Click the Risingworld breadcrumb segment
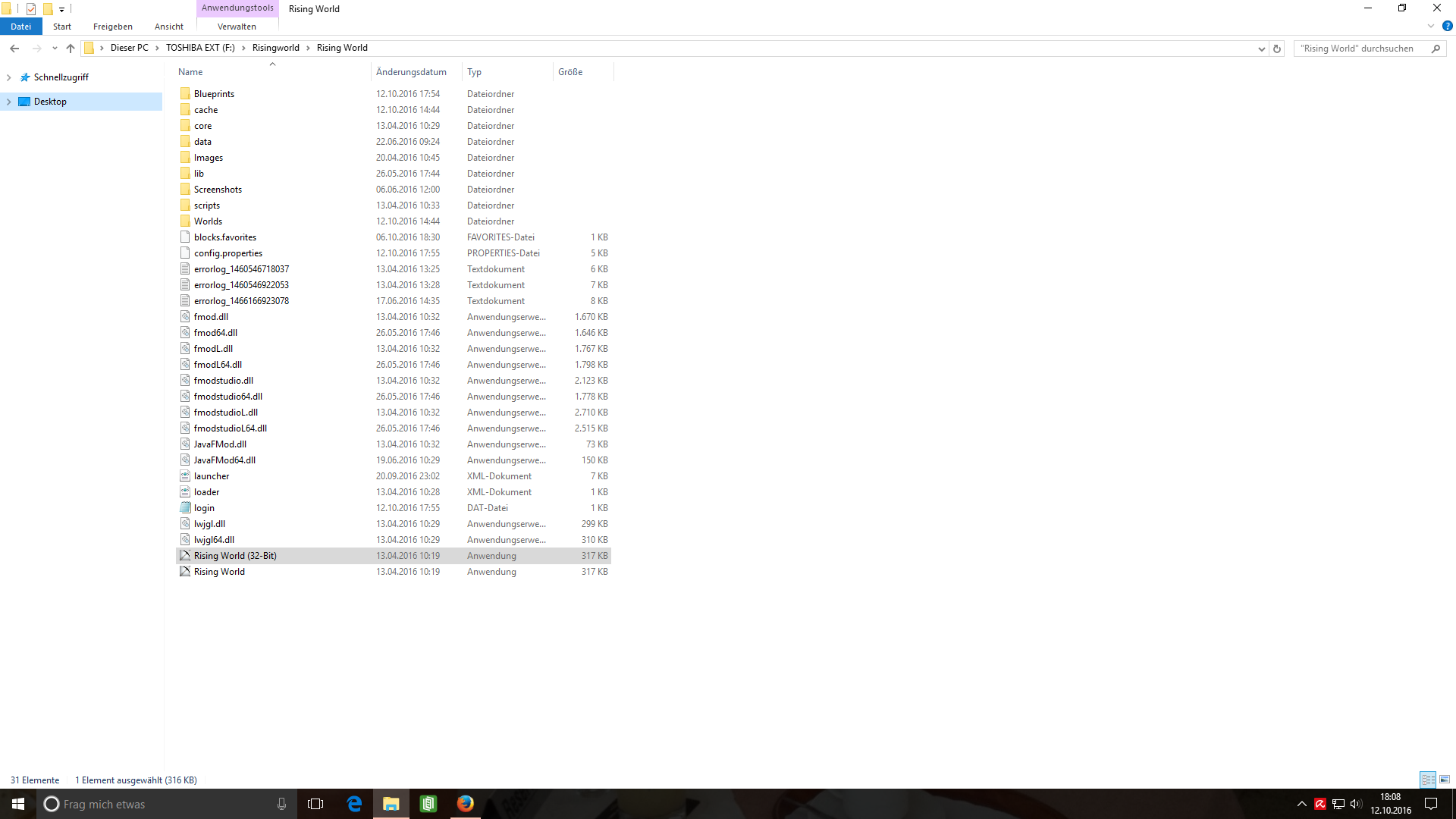This screenshot has width=1456, height=819. pyautogui.click(x=275, y=48)
